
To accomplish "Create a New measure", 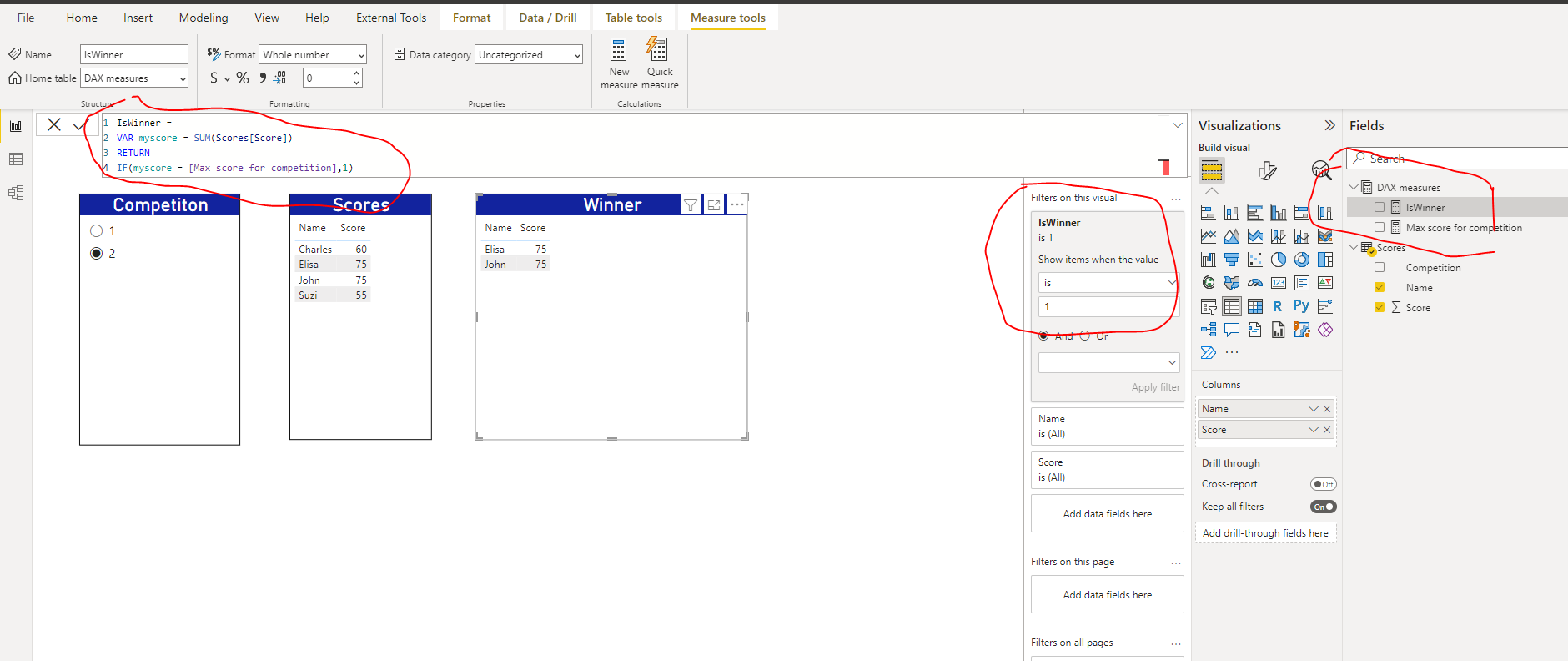I will (x=619, y=63).
